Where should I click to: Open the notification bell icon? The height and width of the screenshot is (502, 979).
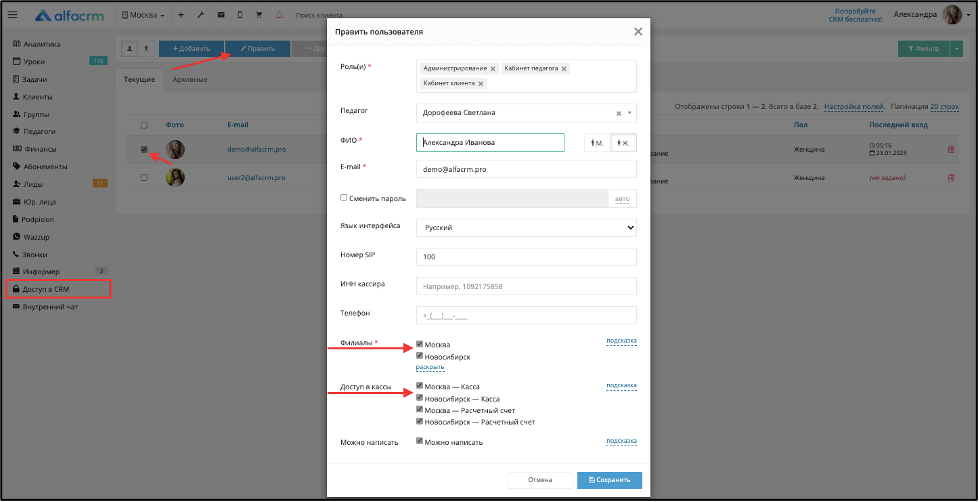[278, 15]
